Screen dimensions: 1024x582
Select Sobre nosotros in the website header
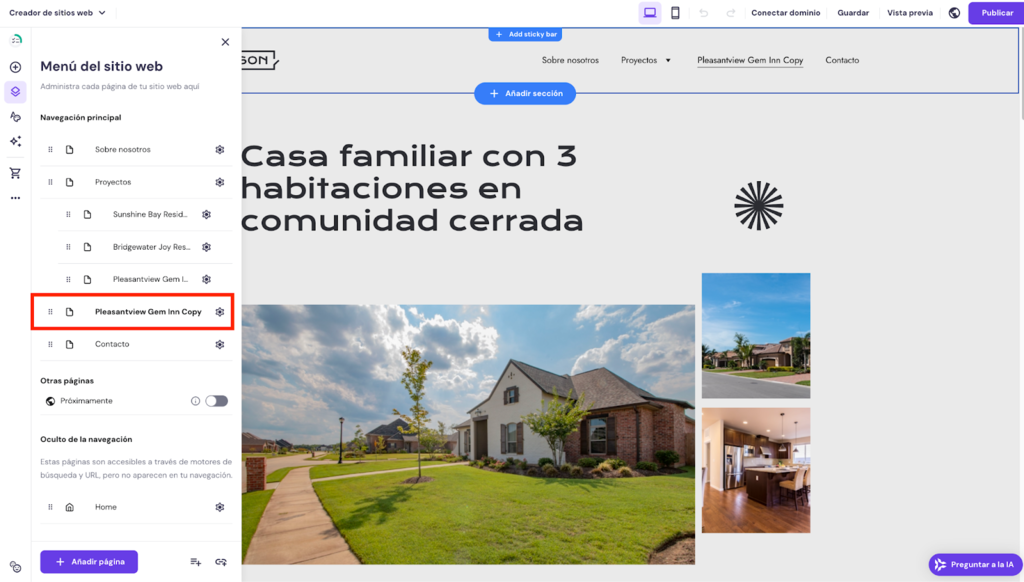click(571, 60)
